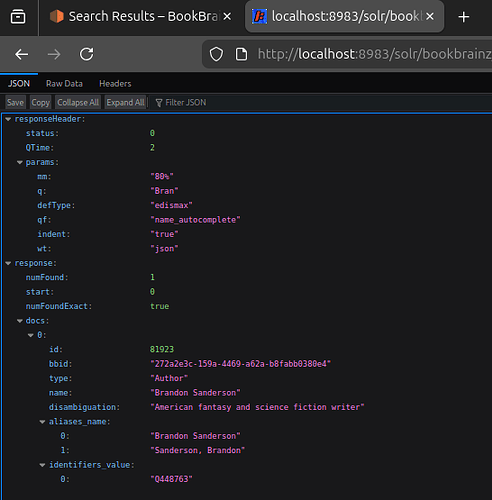This screenshot has height=500, width=492.
Task: Collapse the params node
Action: (20, 162)
